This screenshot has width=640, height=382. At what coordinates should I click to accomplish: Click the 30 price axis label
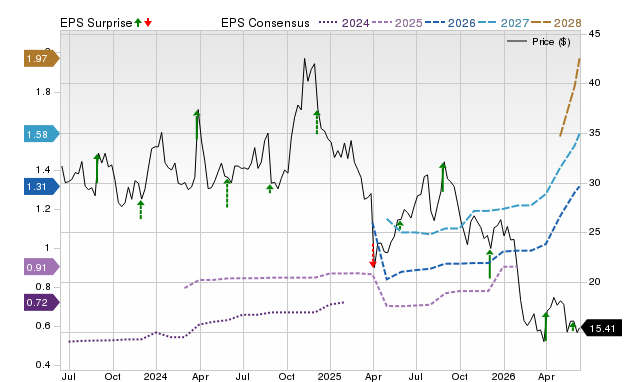[x=595, y=183]
